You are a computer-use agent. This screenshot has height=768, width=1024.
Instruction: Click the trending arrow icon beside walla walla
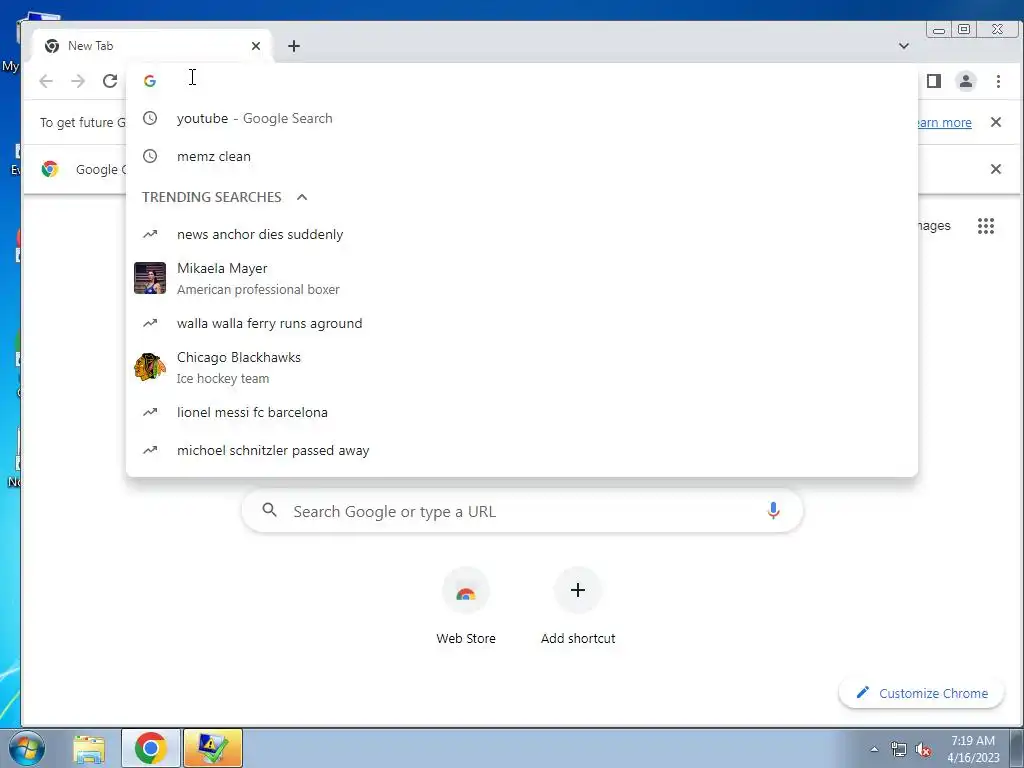[150, 323]
